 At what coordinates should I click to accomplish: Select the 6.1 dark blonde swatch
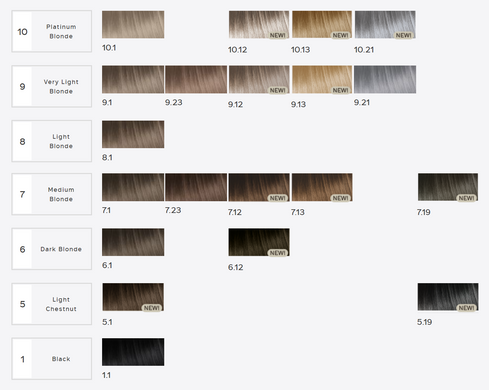(x=133, y=242)
